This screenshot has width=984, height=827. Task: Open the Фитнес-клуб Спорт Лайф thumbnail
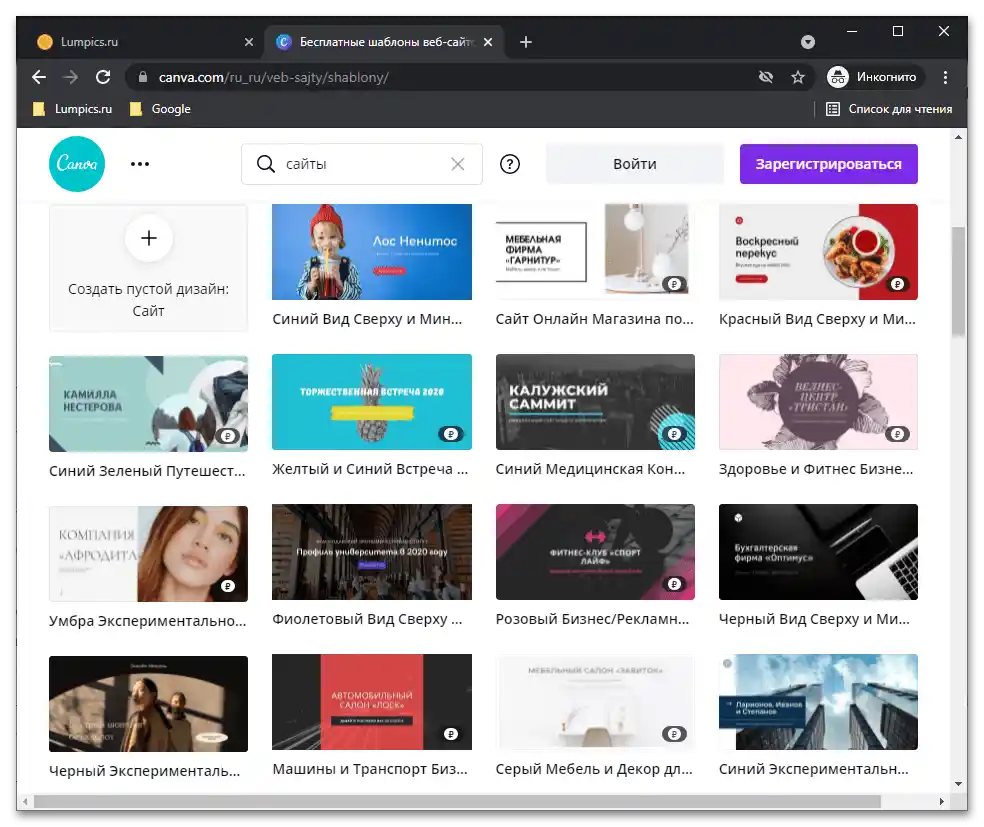[x=595, y=552]
